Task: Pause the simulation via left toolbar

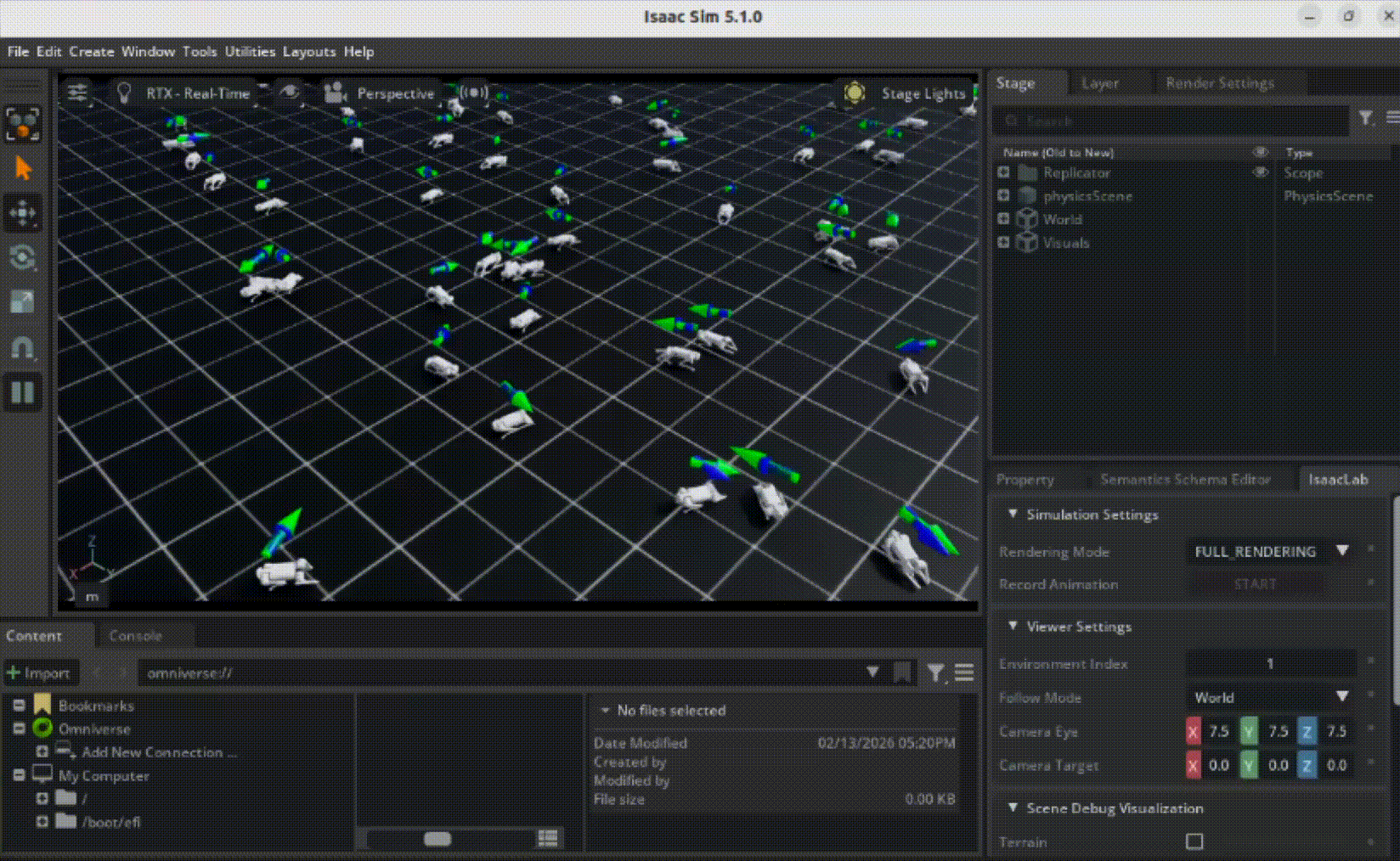Action: [23, 392]
